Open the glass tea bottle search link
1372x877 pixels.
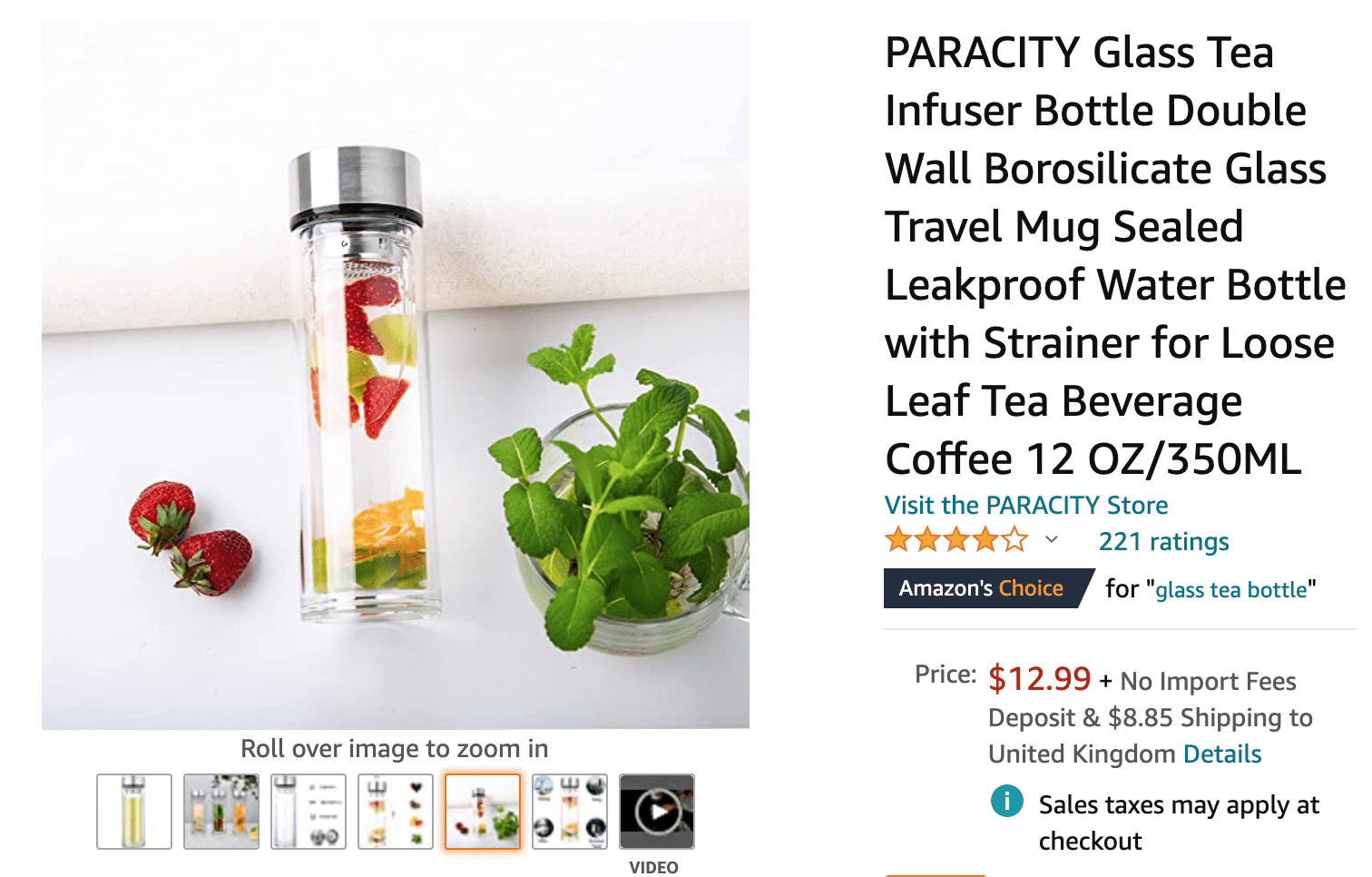click(x=1231, y=590)
